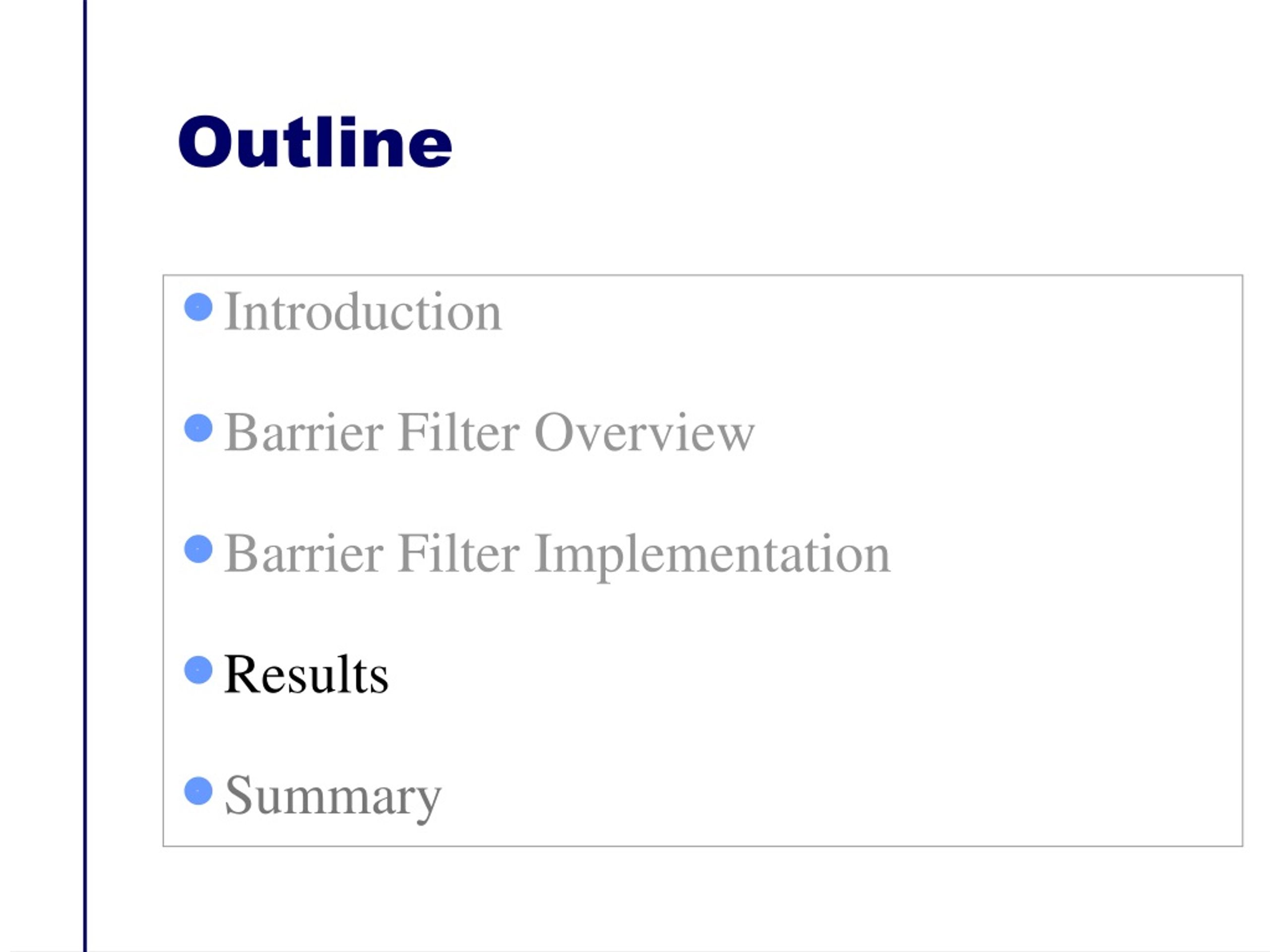Click the word Overview in second bullet
Image resolution: width=1270 pixels, height=952 pixels.
(x=645, y=432)
